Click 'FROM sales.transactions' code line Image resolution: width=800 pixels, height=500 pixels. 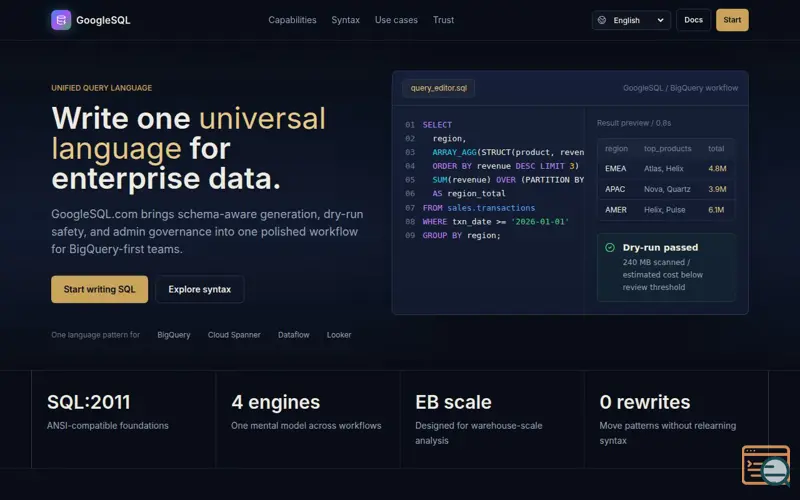(479, 208)
